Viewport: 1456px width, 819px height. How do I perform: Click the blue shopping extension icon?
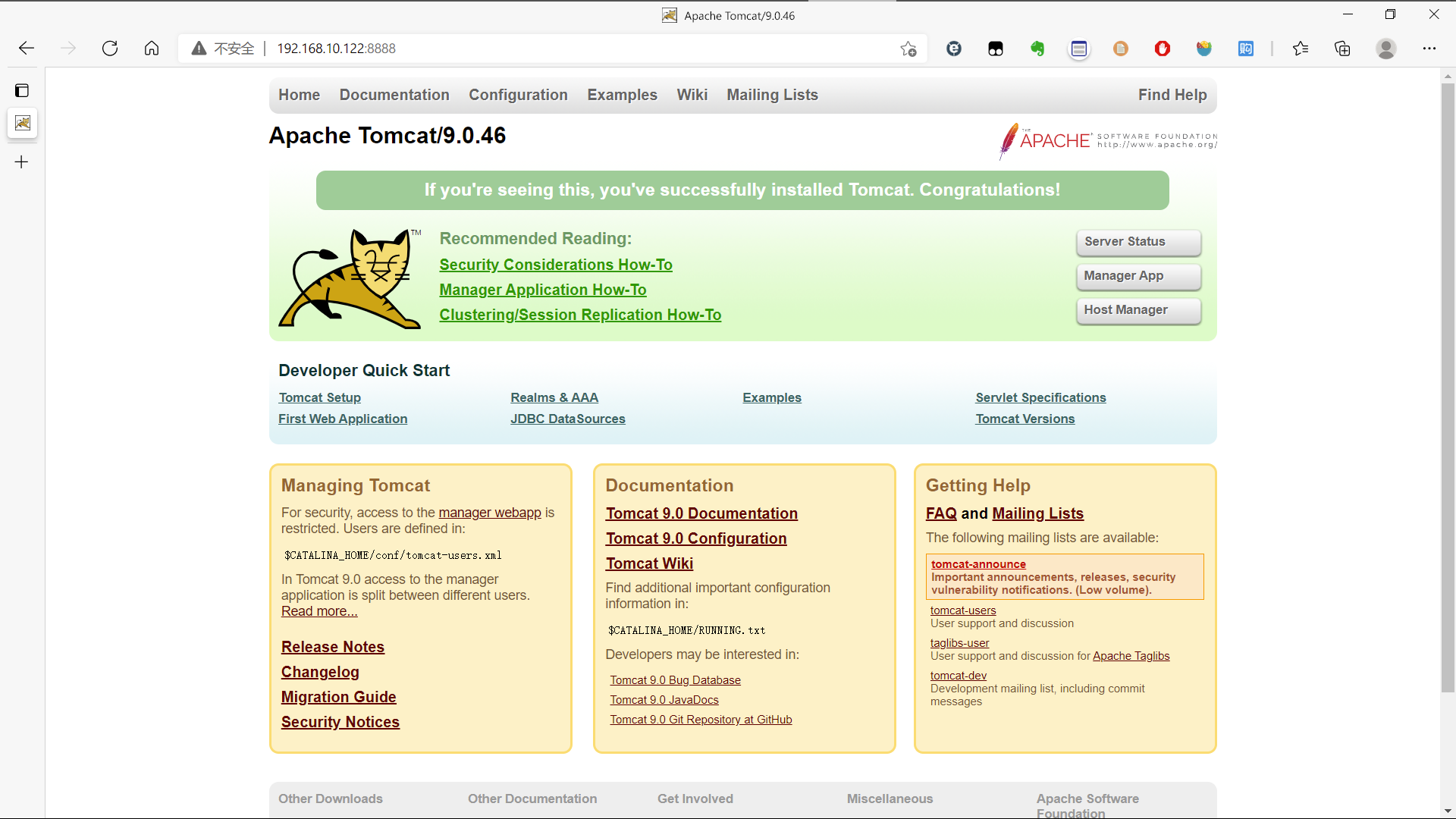tap(1246, 49)
